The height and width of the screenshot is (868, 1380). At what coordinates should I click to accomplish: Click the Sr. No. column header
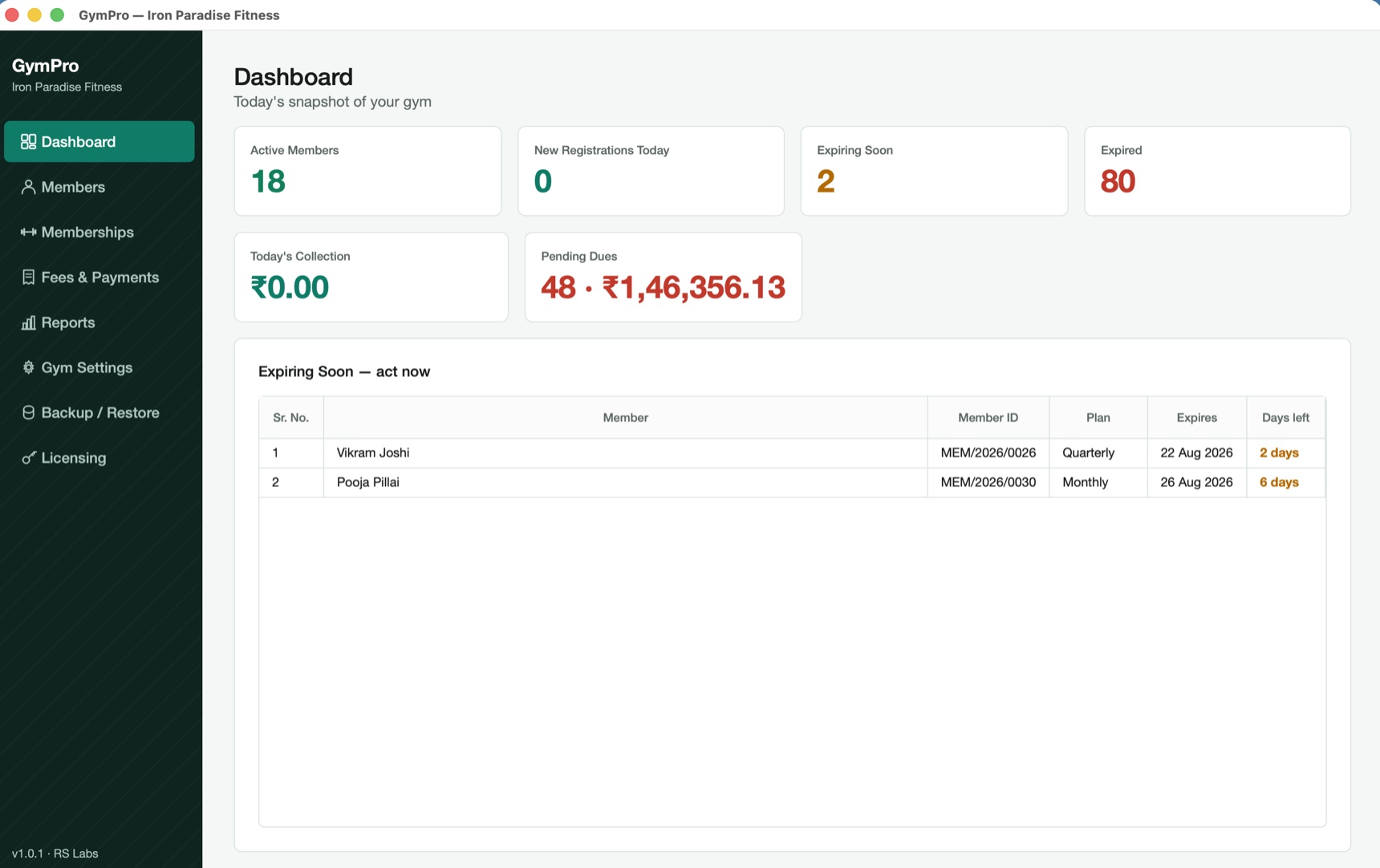pyautogui.click(x=290, y=417)
